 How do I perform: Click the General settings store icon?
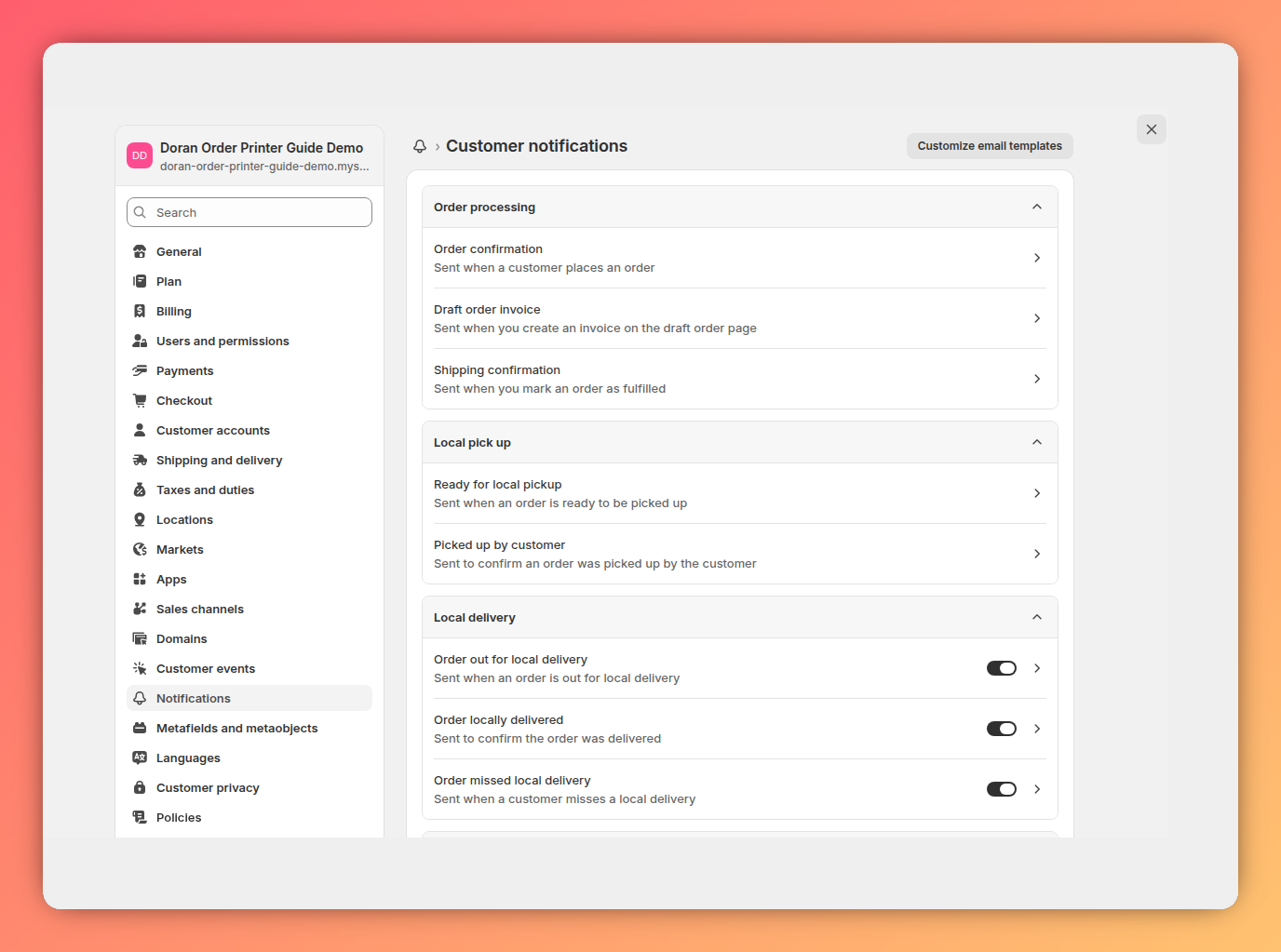(140, 251)
